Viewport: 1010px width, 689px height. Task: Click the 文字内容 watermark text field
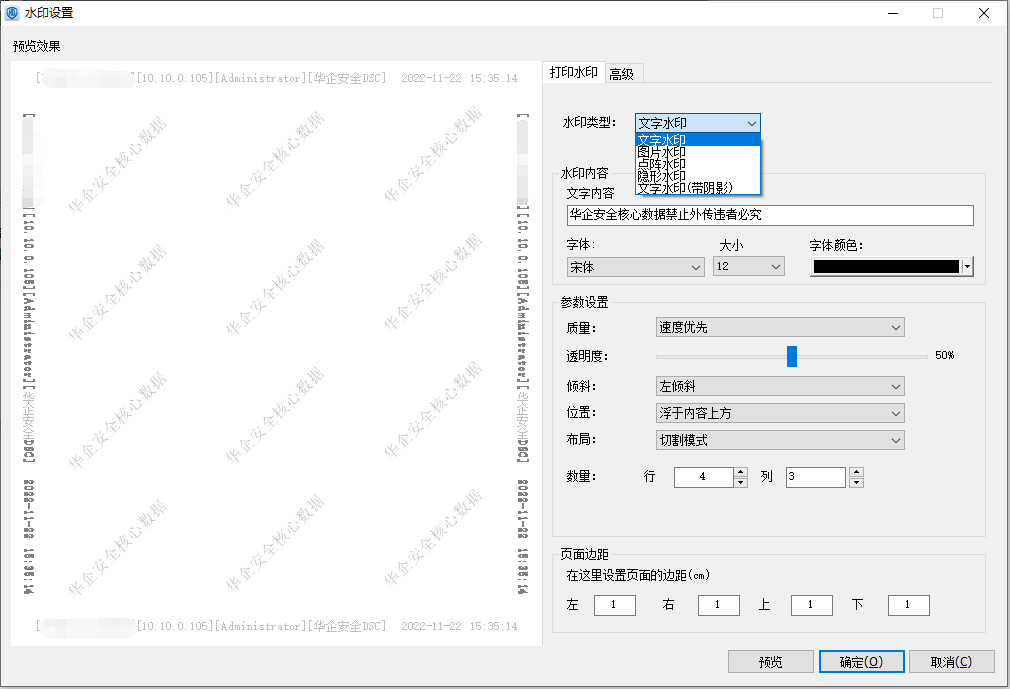[769, 215]
